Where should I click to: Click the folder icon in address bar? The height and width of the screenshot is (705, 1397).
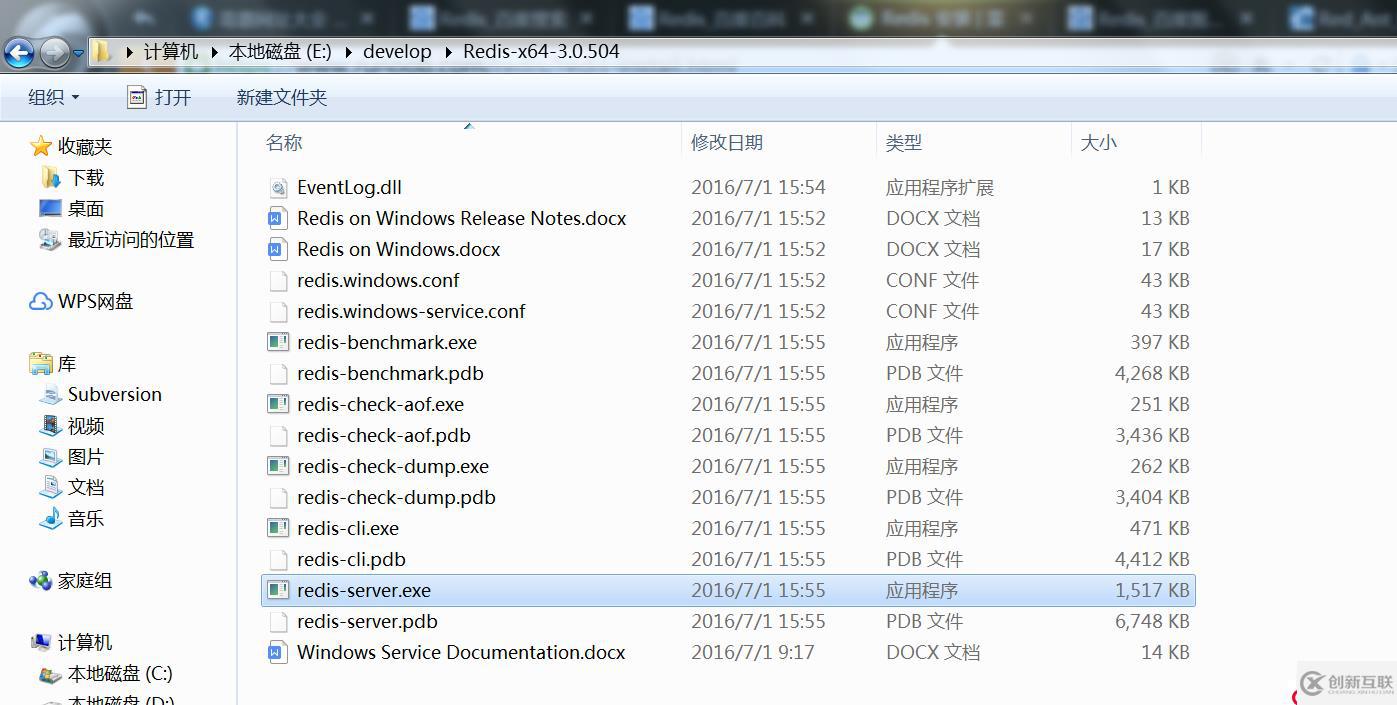click(x=103, y=51)
